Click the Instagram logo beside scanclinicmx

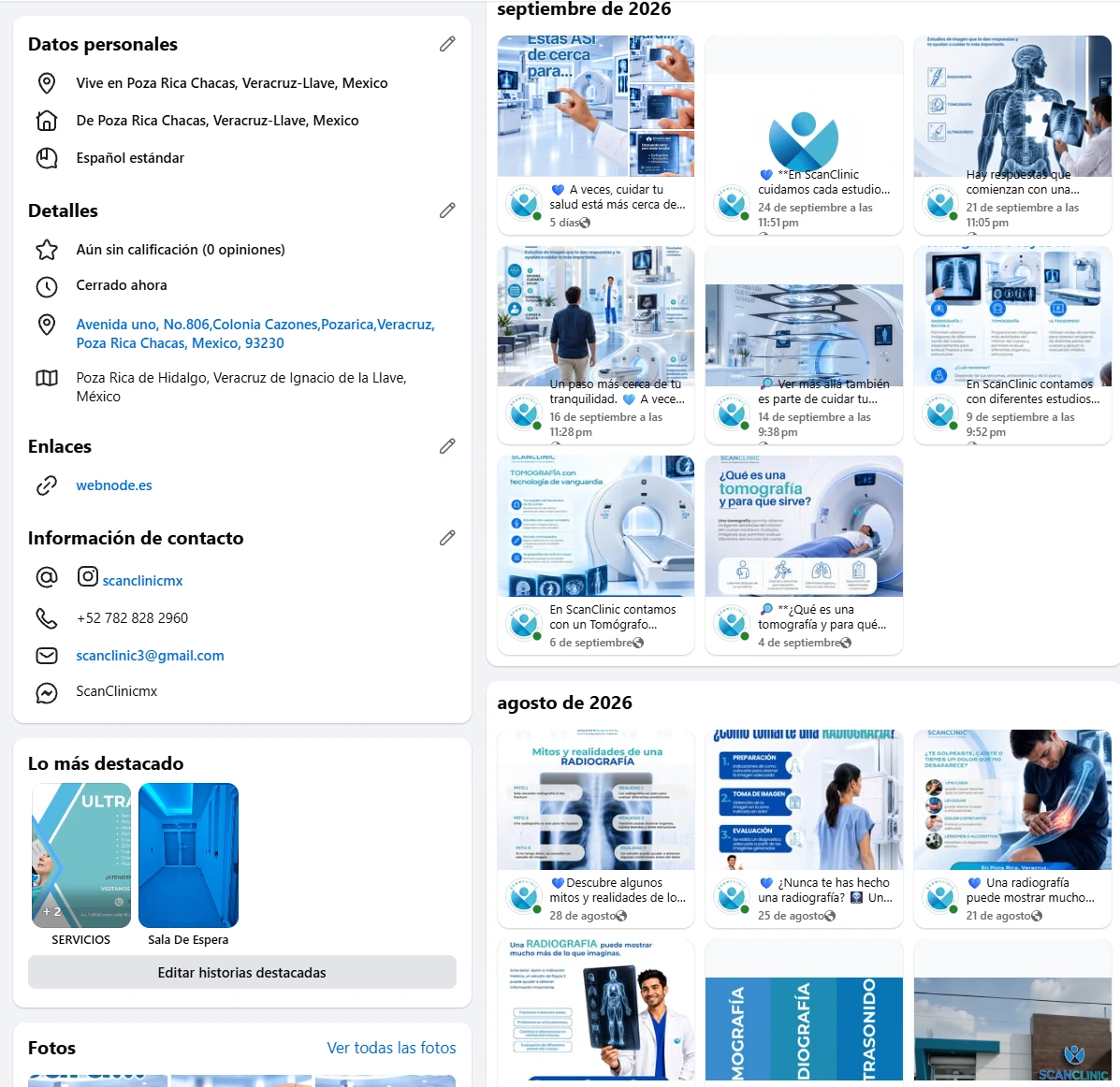click(x=88, y=576)
